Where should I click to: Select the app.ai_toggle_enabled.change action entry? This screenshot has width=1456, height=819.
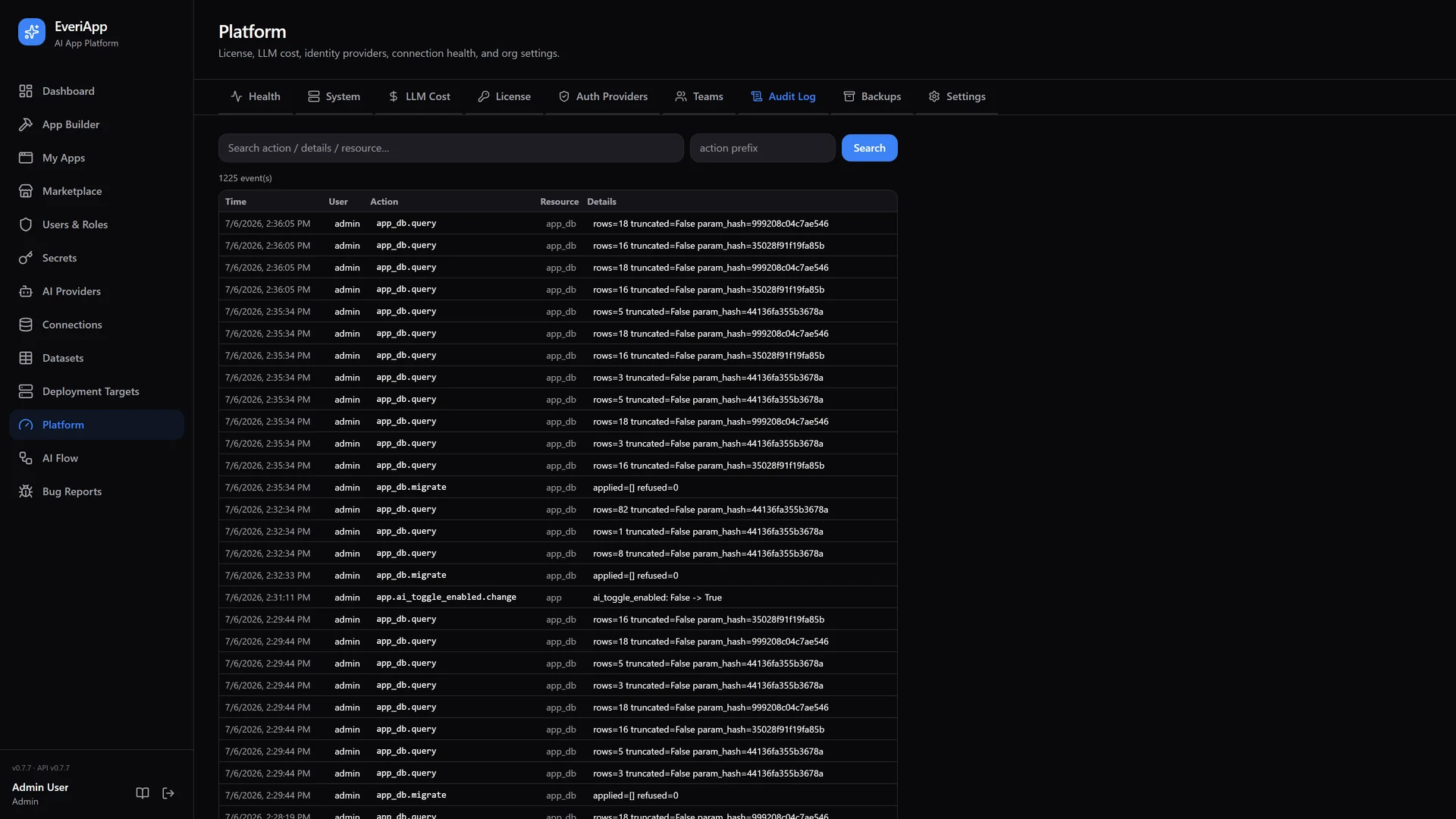(446, 598)
